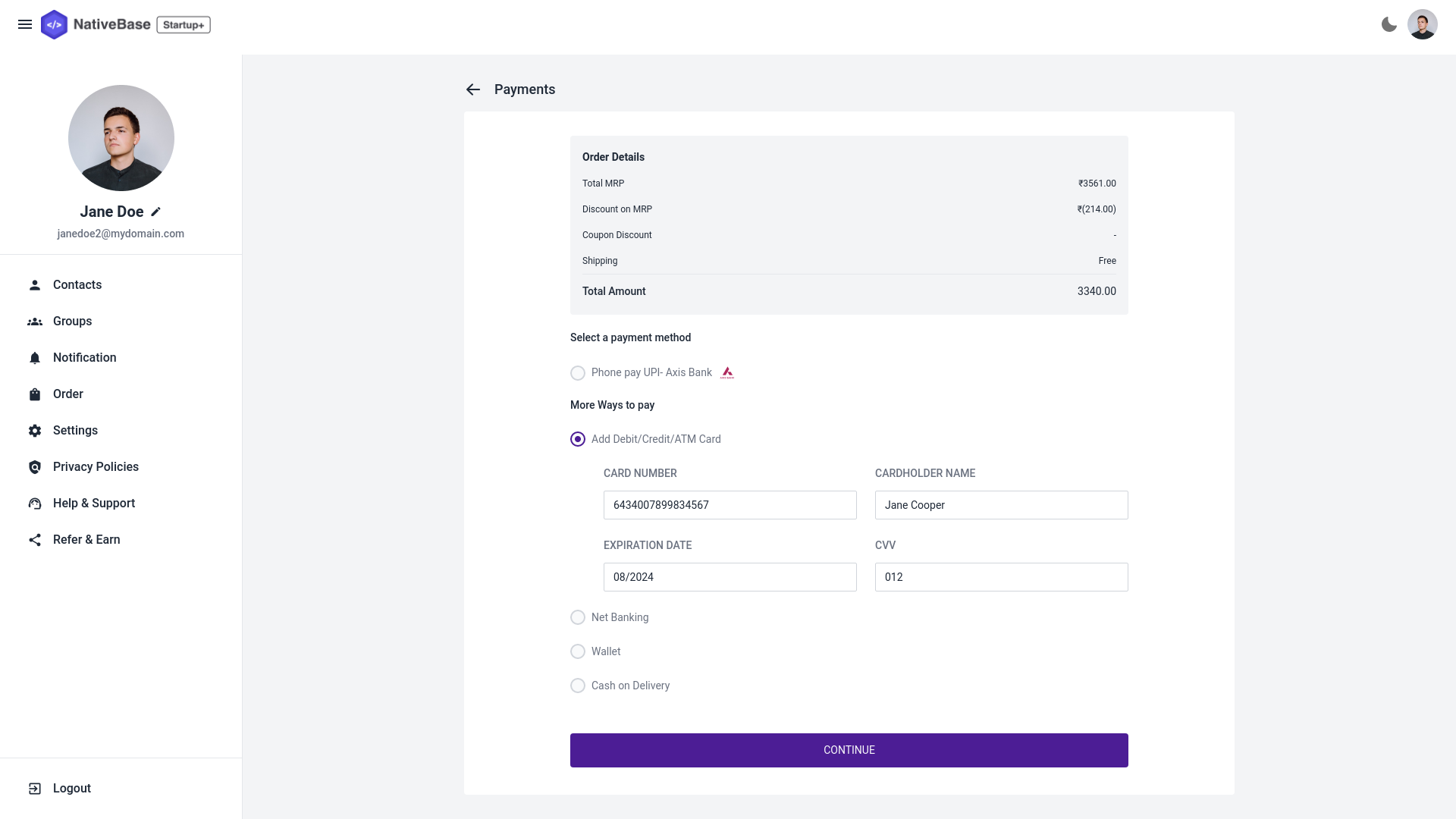Select Net Banking payment option

tap(578, 617)
